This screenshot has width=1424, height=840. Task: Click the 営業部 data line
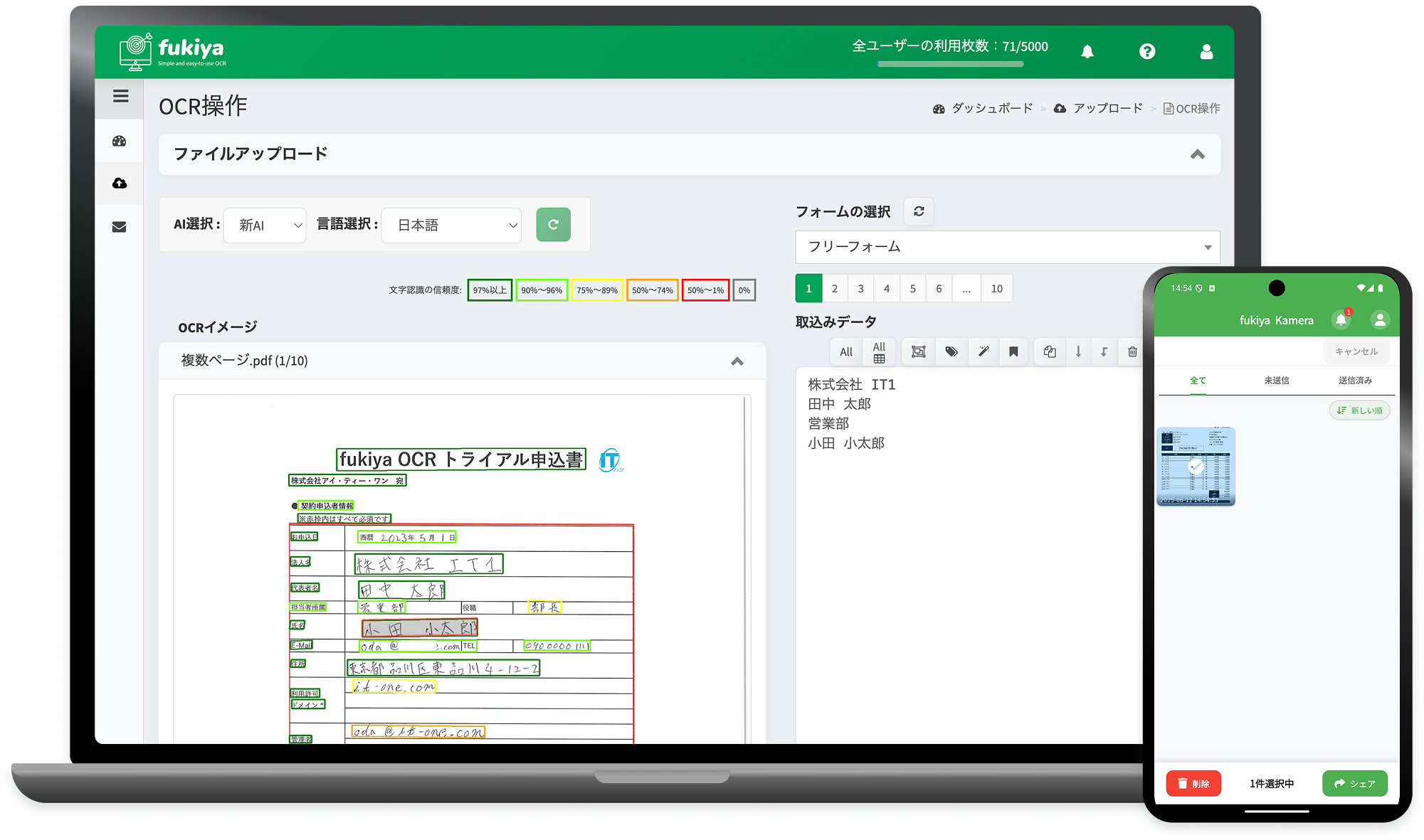(828, 424)
